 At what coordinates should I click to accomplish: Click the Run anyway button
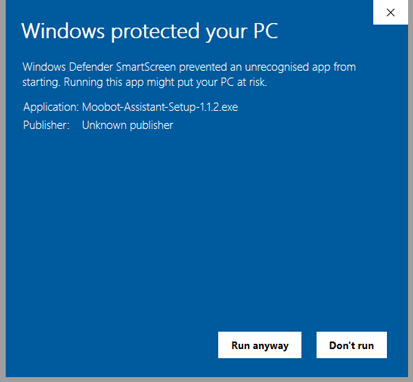(x=260, y=345)
